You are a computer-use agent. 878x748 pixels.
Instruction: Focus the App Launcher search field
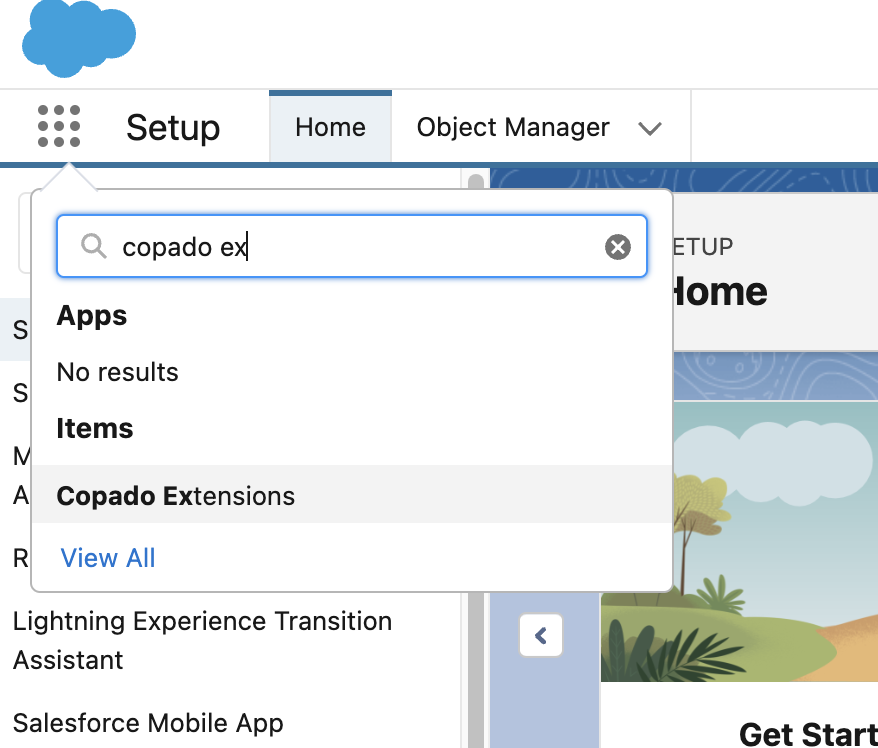click(350, 246)
